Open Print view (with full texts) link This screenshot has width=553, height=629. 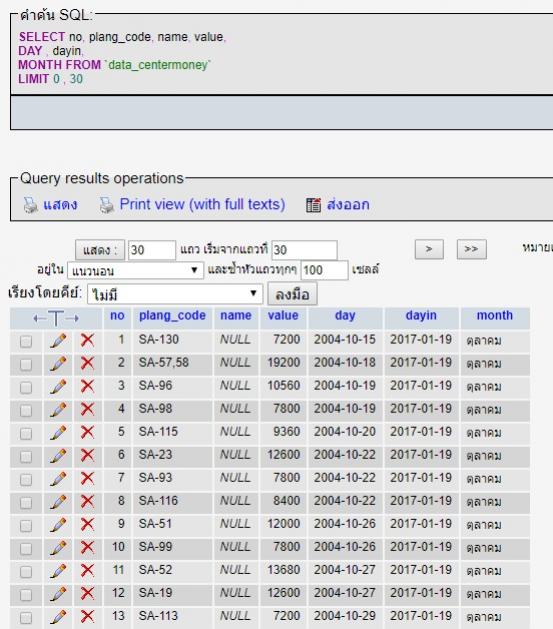tap(203, 205)
